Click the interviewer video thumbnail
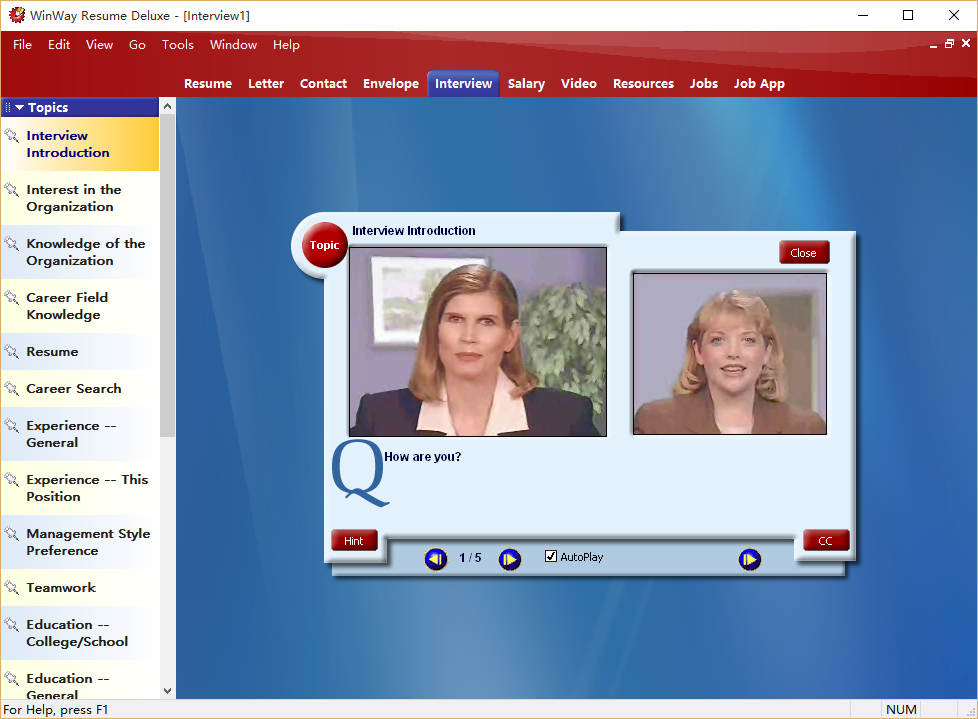Viewport: 978px width, 719px height. (478, 341)
